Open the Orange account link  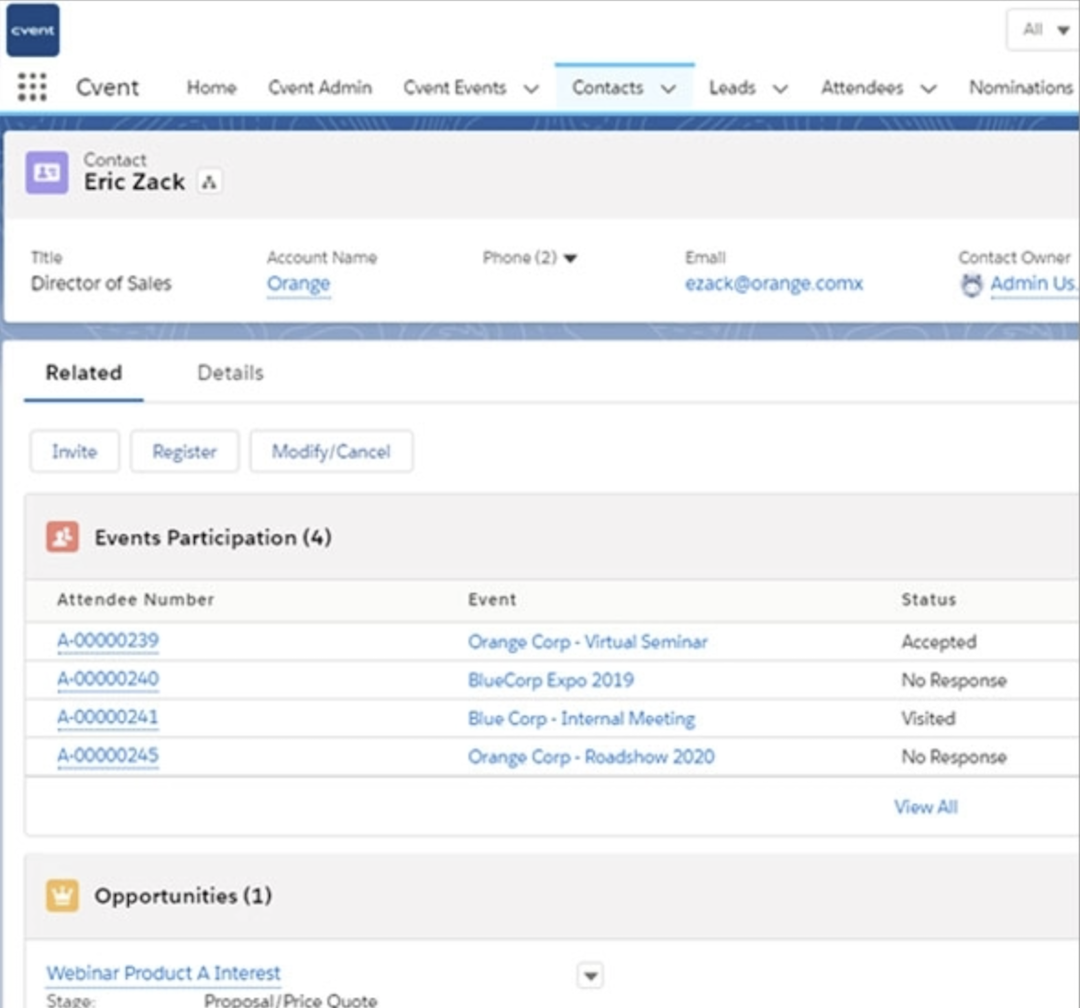click(298, 283)
